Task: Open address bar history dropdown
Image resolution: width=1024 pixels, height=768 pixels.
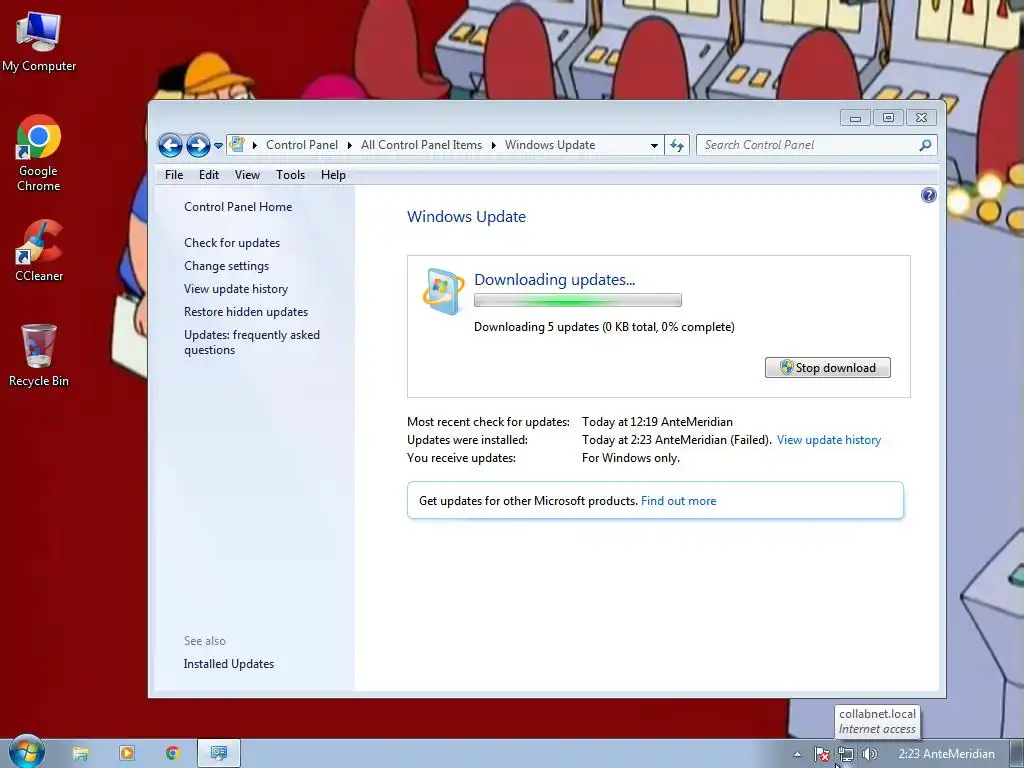Action: pos(654,146)
